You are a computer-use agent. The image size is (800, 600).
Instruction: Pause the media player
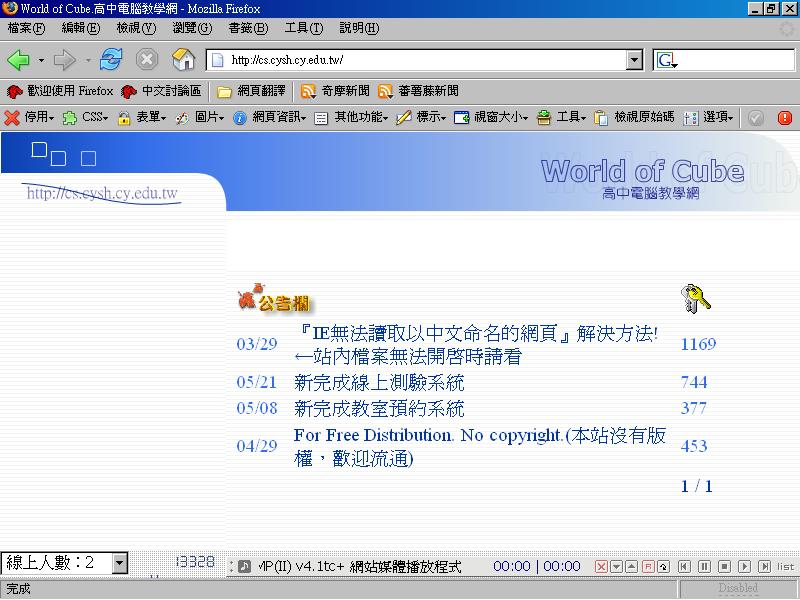point(704,566)
